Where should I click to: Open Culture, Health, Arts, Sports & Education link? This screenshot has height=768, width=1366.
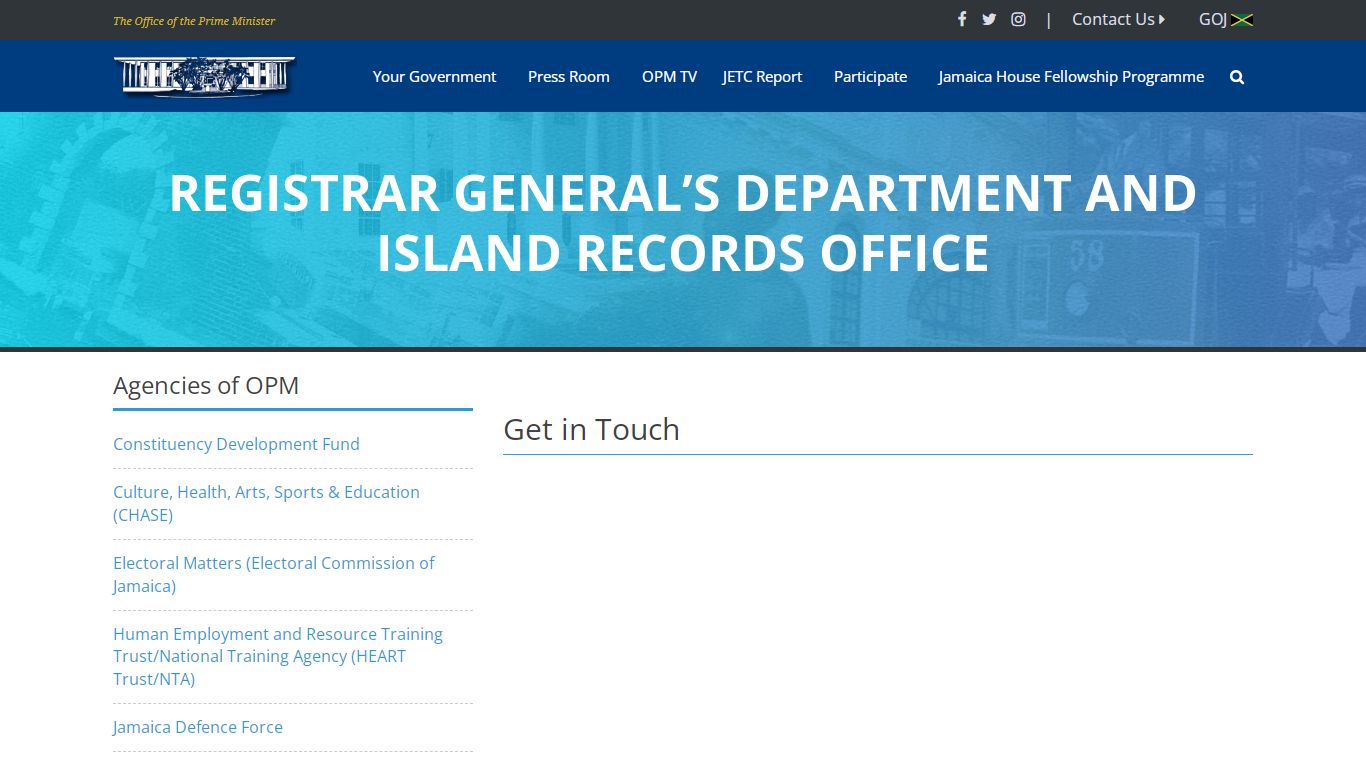pos(266,503)
